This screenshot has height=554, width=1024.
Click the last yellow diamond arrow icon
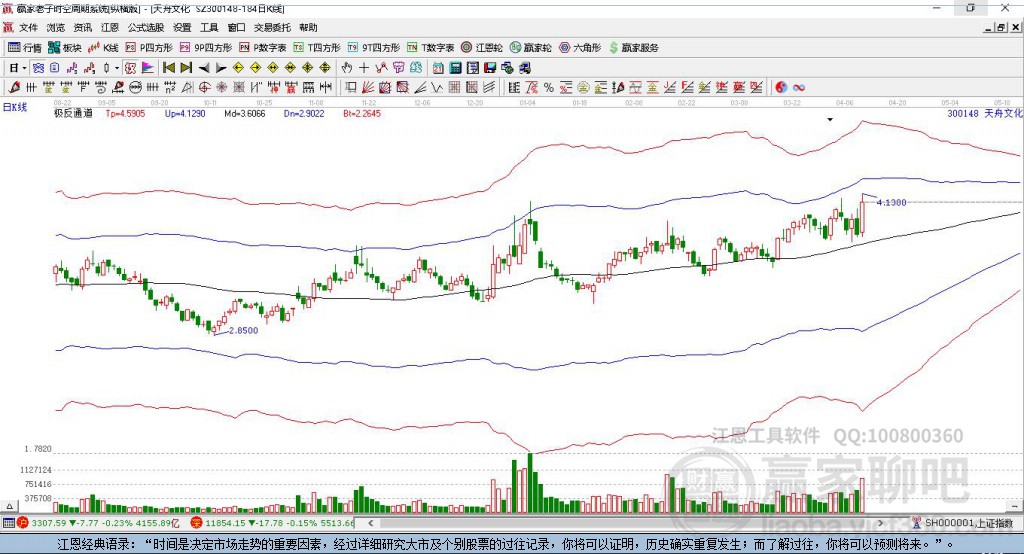[x=325, y=68]
